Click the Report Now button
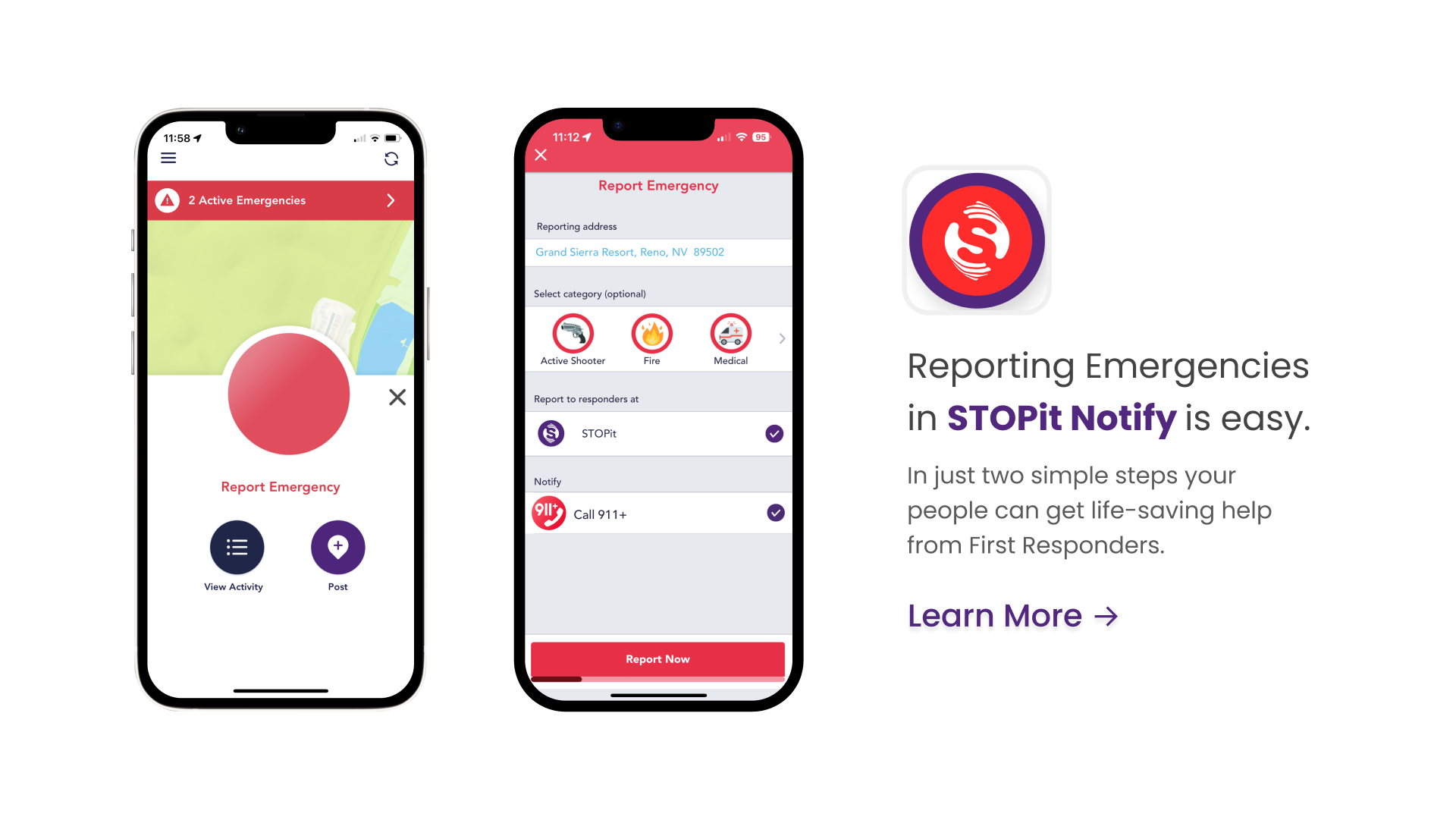The width and height of the screenshot is (1456, 820). click(656, 658)
